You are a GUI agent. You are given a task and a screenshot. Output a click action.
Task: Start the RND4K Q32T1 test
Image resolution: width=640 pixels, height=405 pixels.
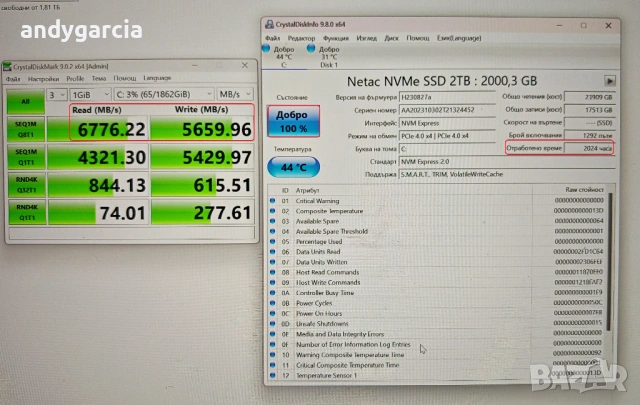(26, 185)
